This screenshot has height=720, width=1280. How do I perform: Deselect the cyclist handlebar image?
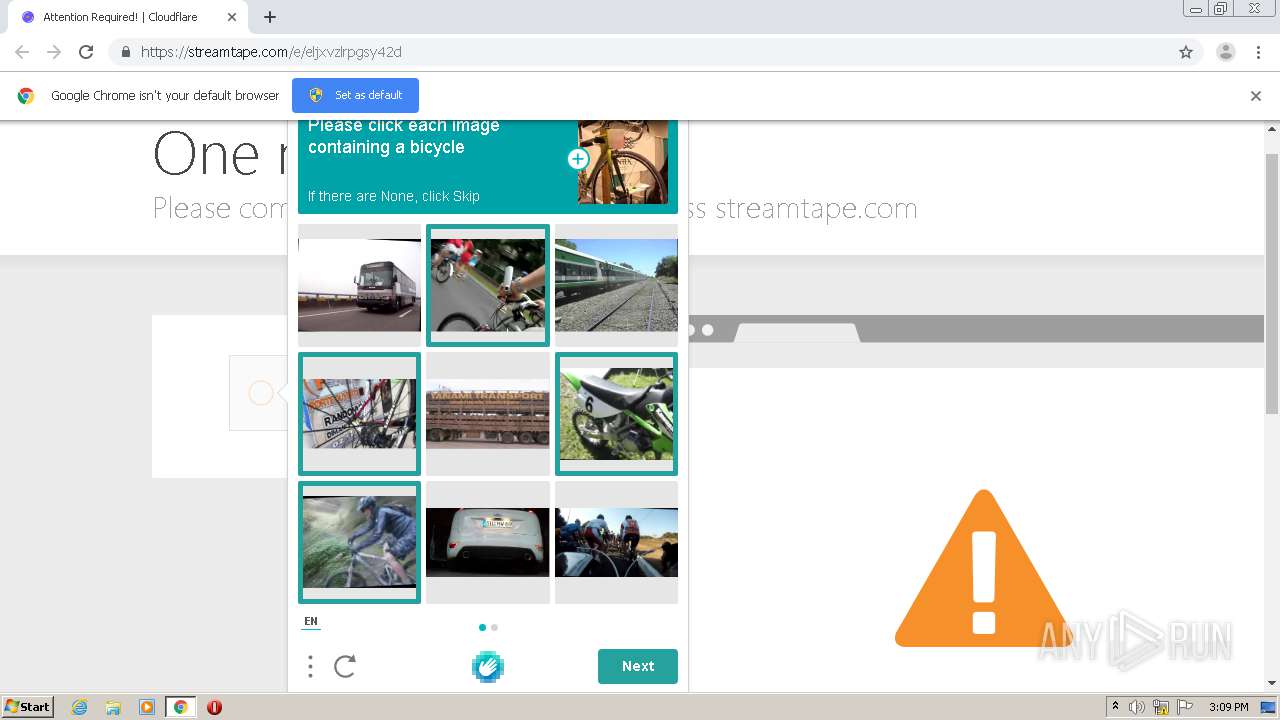(x=488, y=285)
